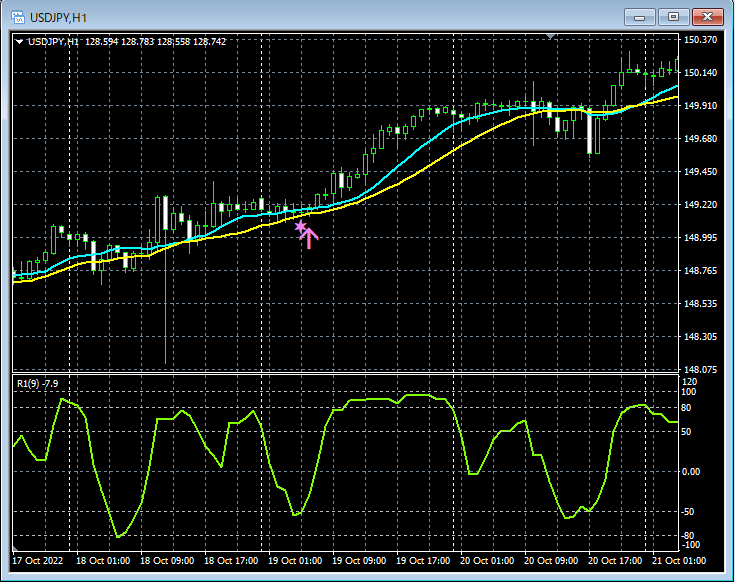736x582 pixels.
Task: Click price scale label 149.220
Action: [x=700, y=205]
